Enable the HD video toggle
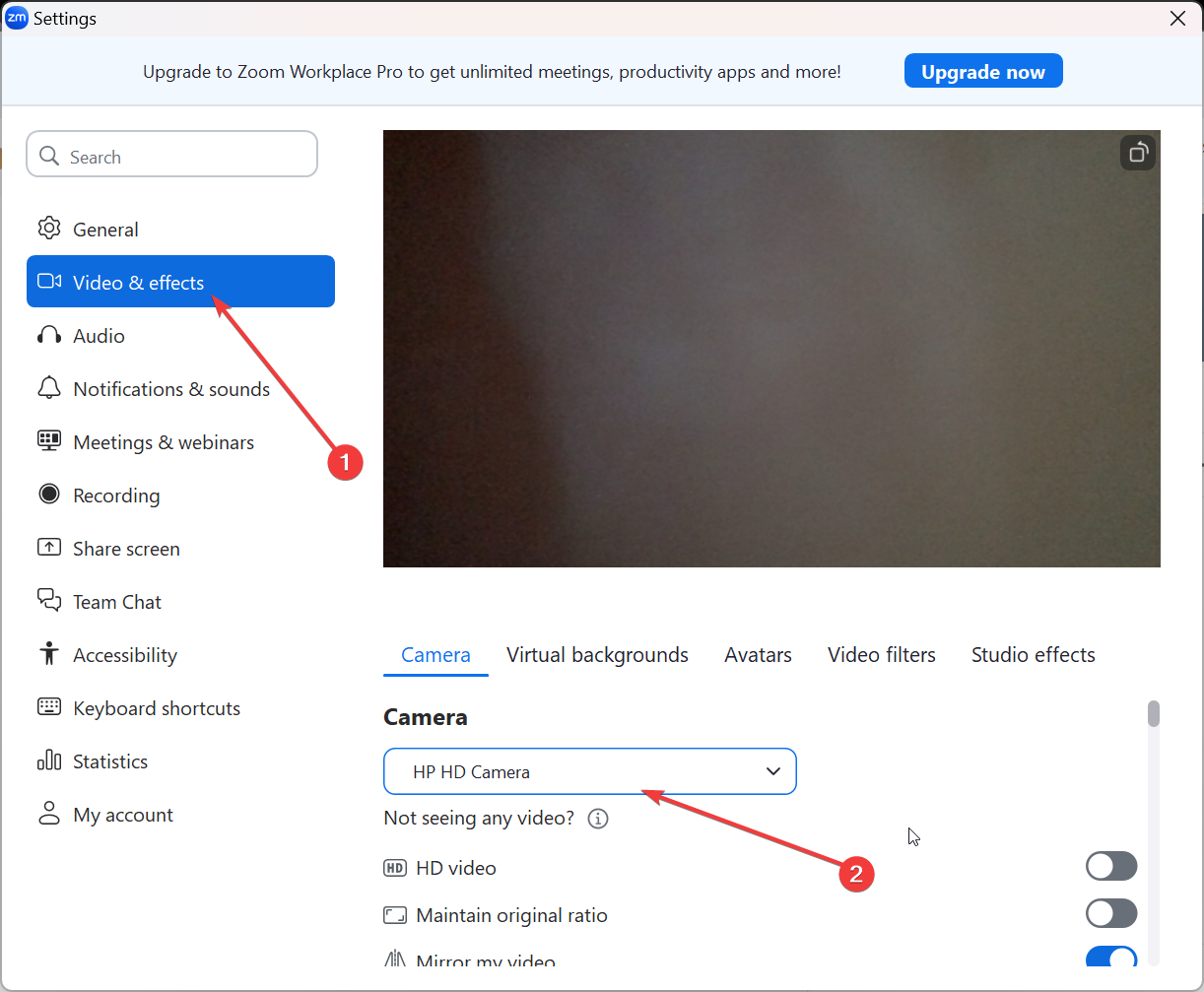The image size is (1204, 992). pyautogui.click(x=1111, y=867)
